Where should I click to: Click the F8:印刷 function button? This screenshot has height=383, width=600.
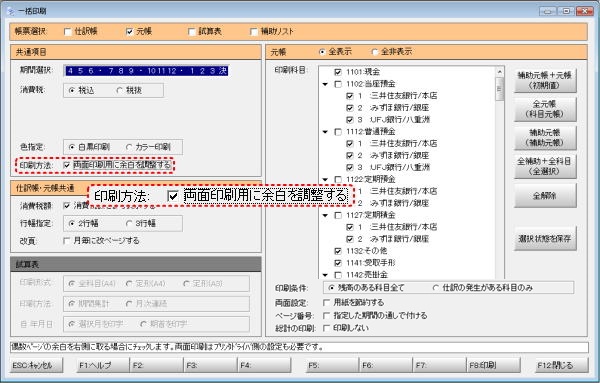[493, 365]
